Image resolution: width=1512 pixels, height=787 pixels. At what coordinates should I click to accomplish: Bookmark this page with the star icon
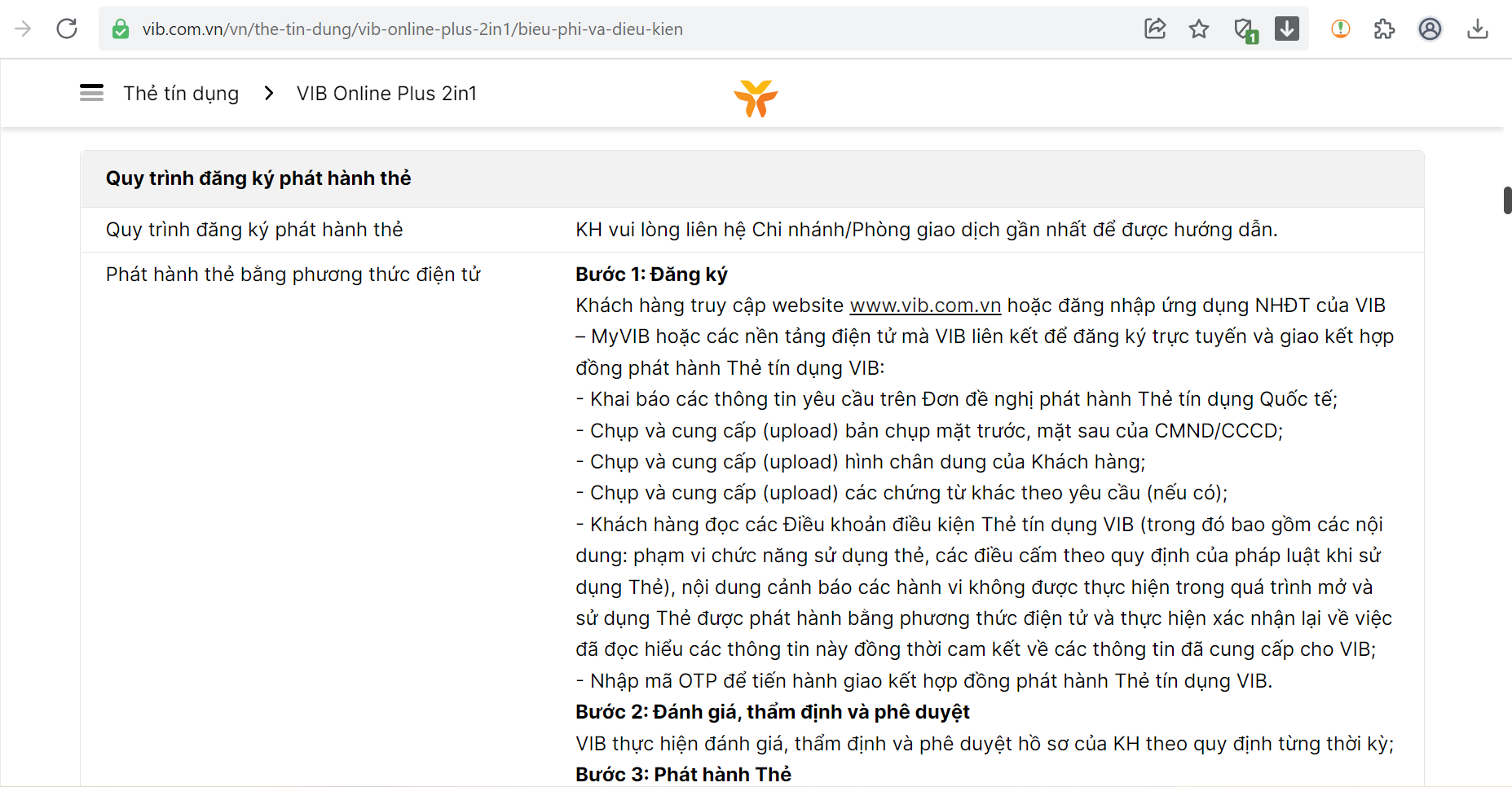(x=1199, y=29)
